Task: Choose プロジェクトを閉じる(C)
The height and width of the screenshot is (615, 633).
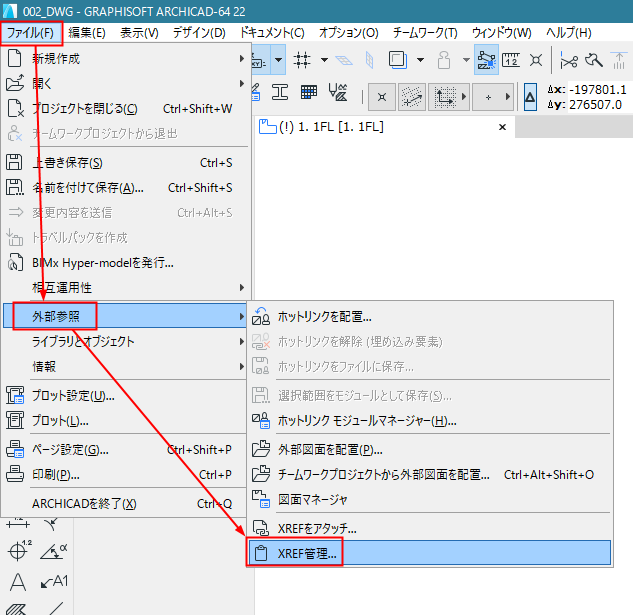Action: (x=126, y=109)
